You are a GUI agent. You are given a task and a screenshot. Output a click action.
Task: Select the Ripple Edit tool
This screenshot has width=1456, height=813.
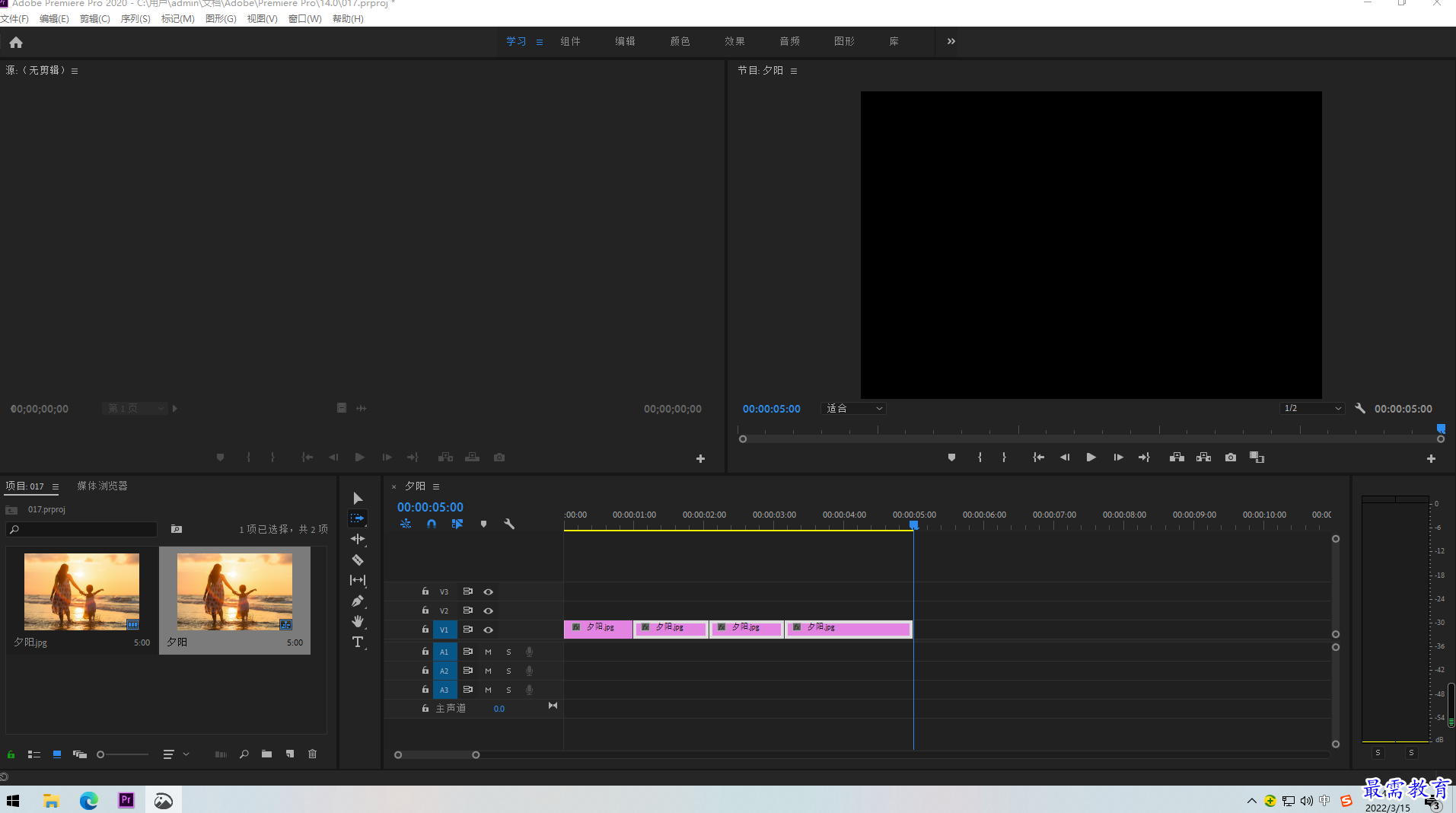[358, 539]
